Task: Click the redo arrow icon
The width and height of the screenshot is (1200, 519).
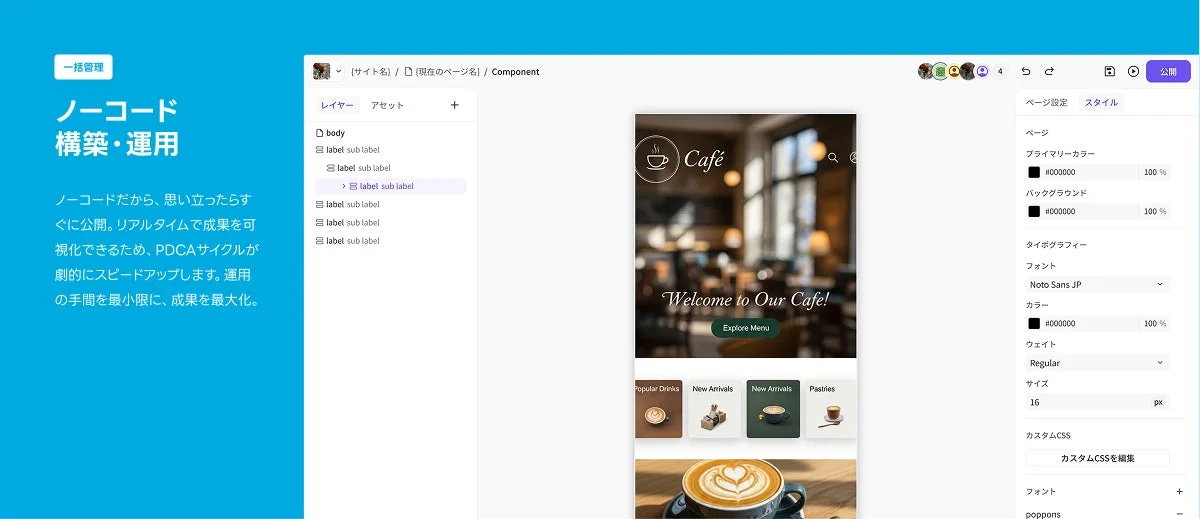Action: coord(1049,72)
